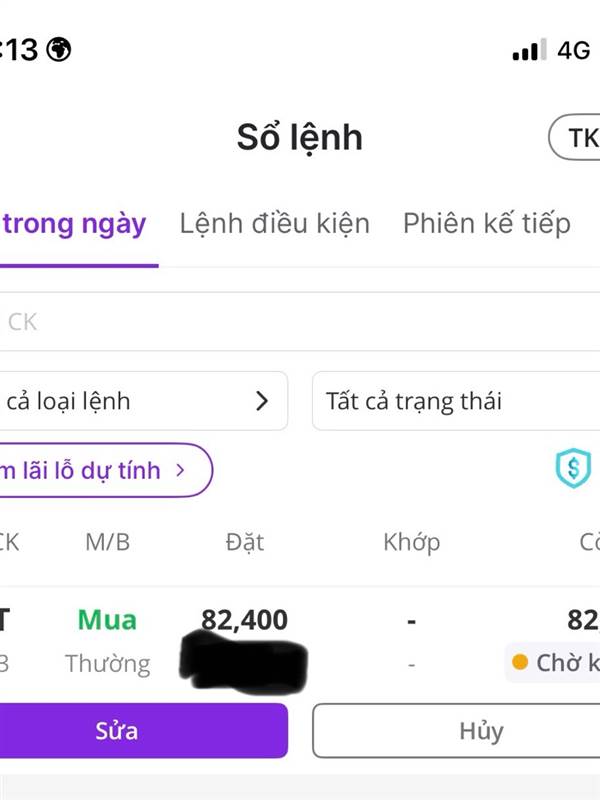Tap the orange pending status dot
600x800 pixels.
[x=520, y=662]
